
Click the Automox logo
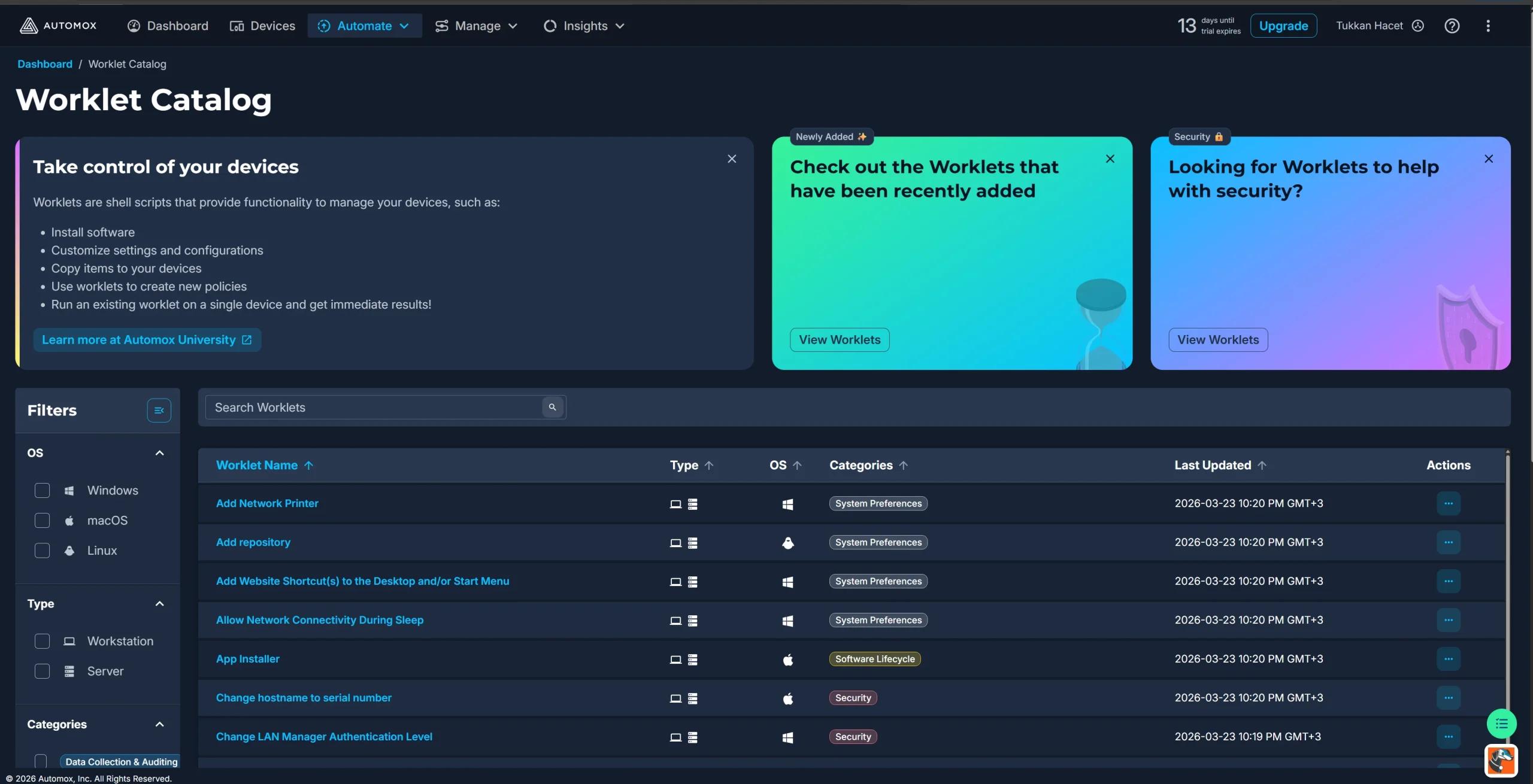coord(58,26)
